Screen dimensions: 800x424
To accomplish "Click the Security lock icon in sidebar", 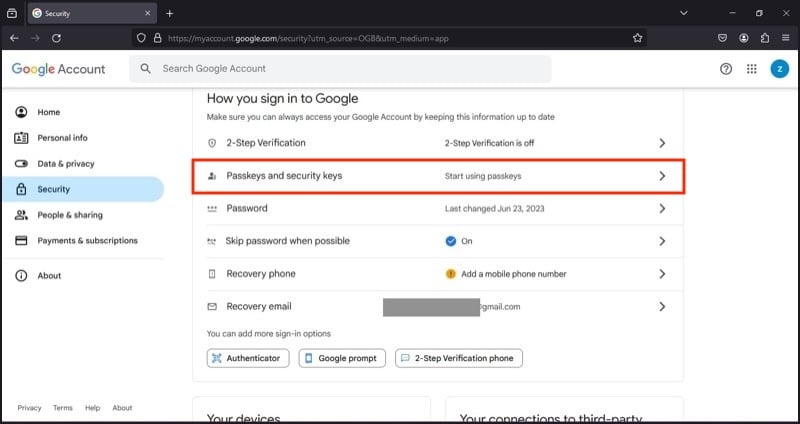I will pyautogui.click(x=21, y=189).
